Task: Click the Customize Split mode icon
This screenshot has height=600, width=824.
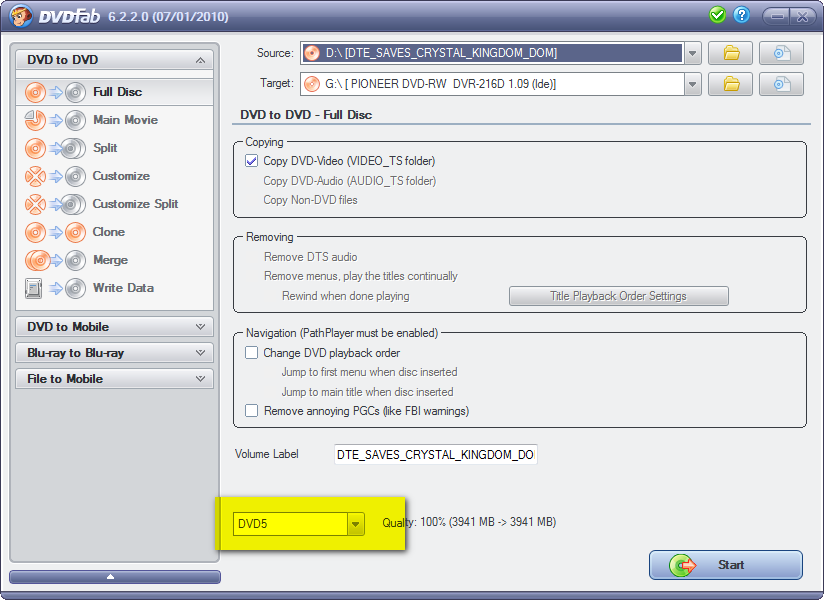Action: pyautogui.click(x=55, y=204)
